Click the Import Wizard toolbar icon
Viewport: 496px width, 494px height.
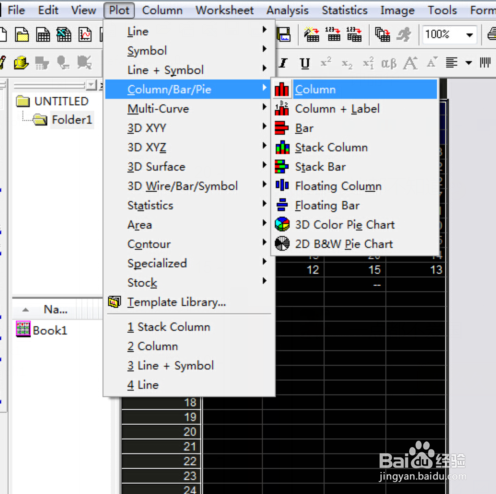pos(312,35)
